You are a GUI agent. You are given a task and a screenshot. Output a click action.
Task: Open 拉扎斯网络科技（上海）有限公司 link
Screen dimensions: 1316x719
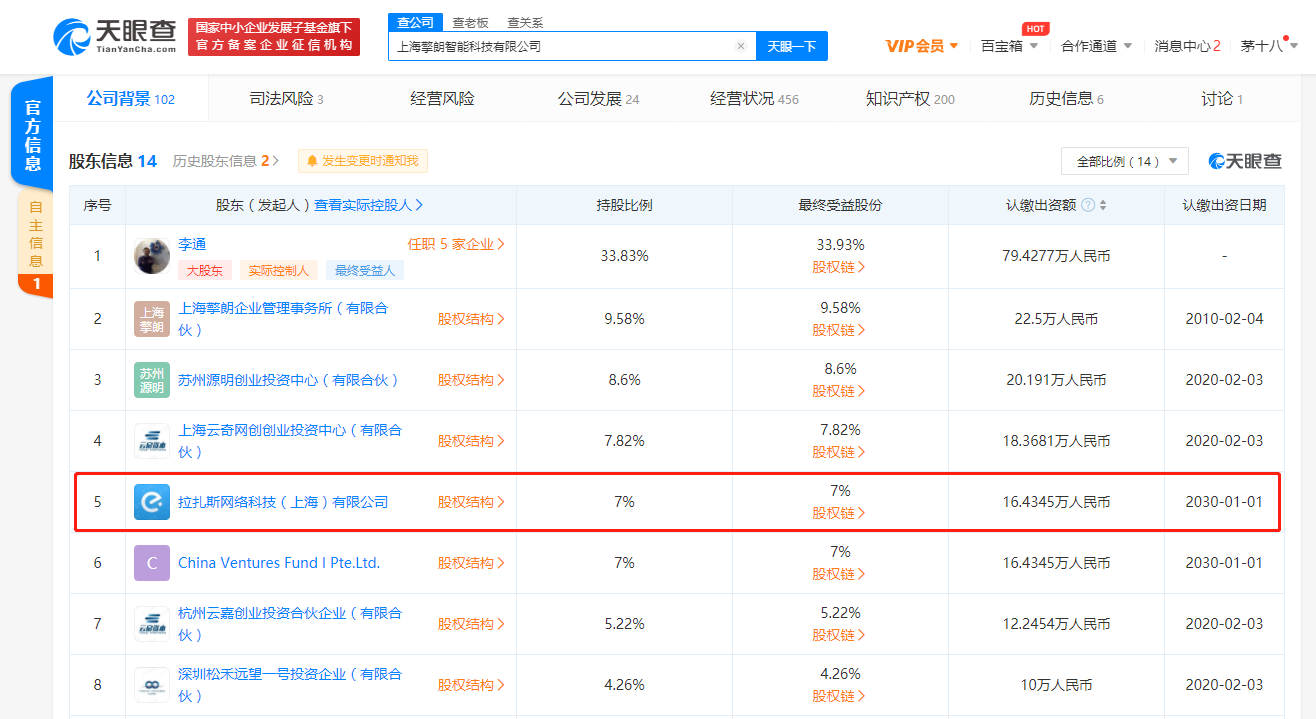[x=283, y=502]
